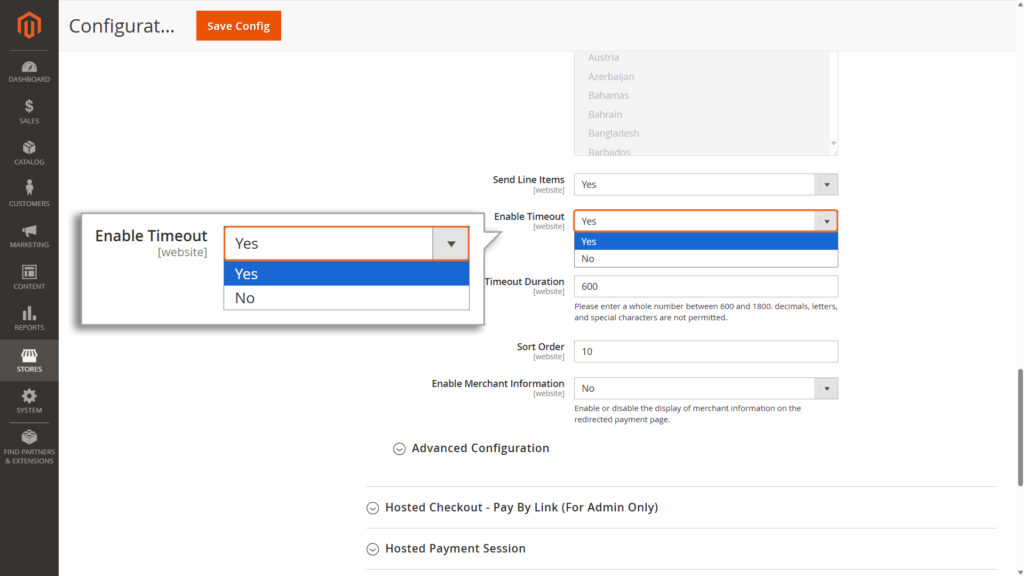This screenshot has height=576, width=1024.
Task: Click the Timeout Duration input field
Action: 705,285
